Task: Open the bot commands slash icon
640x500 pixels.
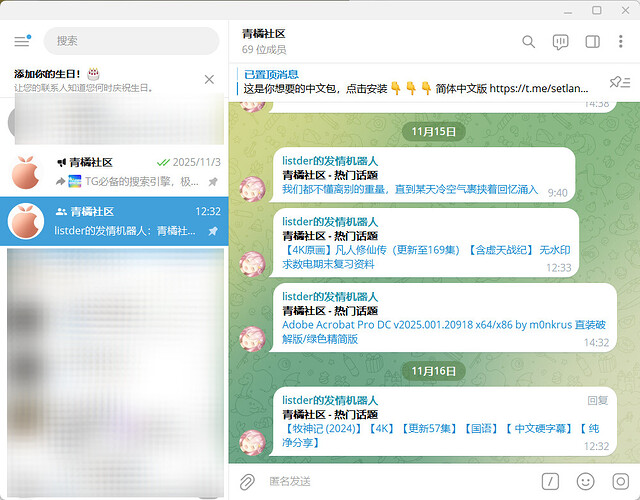Action: click(550, 481)
